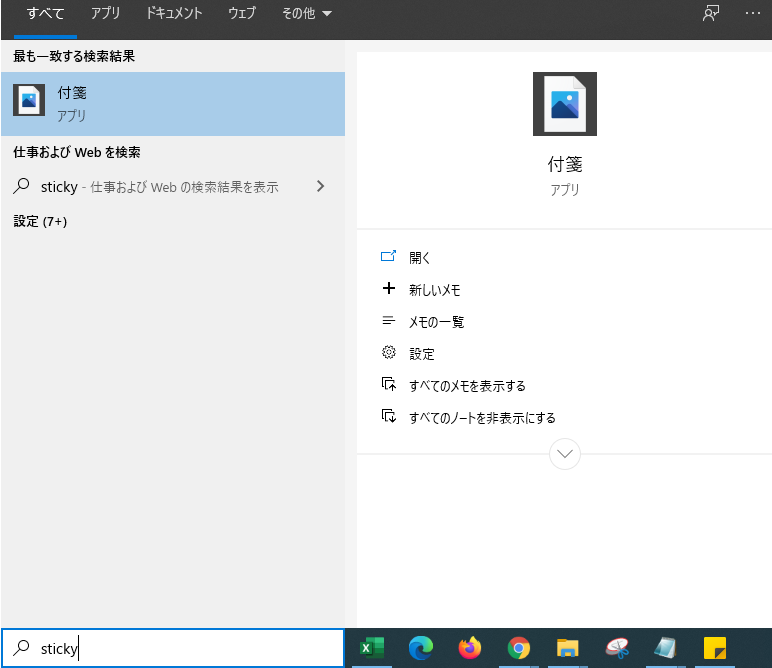
Task: Open the feedback person icon in header
Action: point(711,13)
